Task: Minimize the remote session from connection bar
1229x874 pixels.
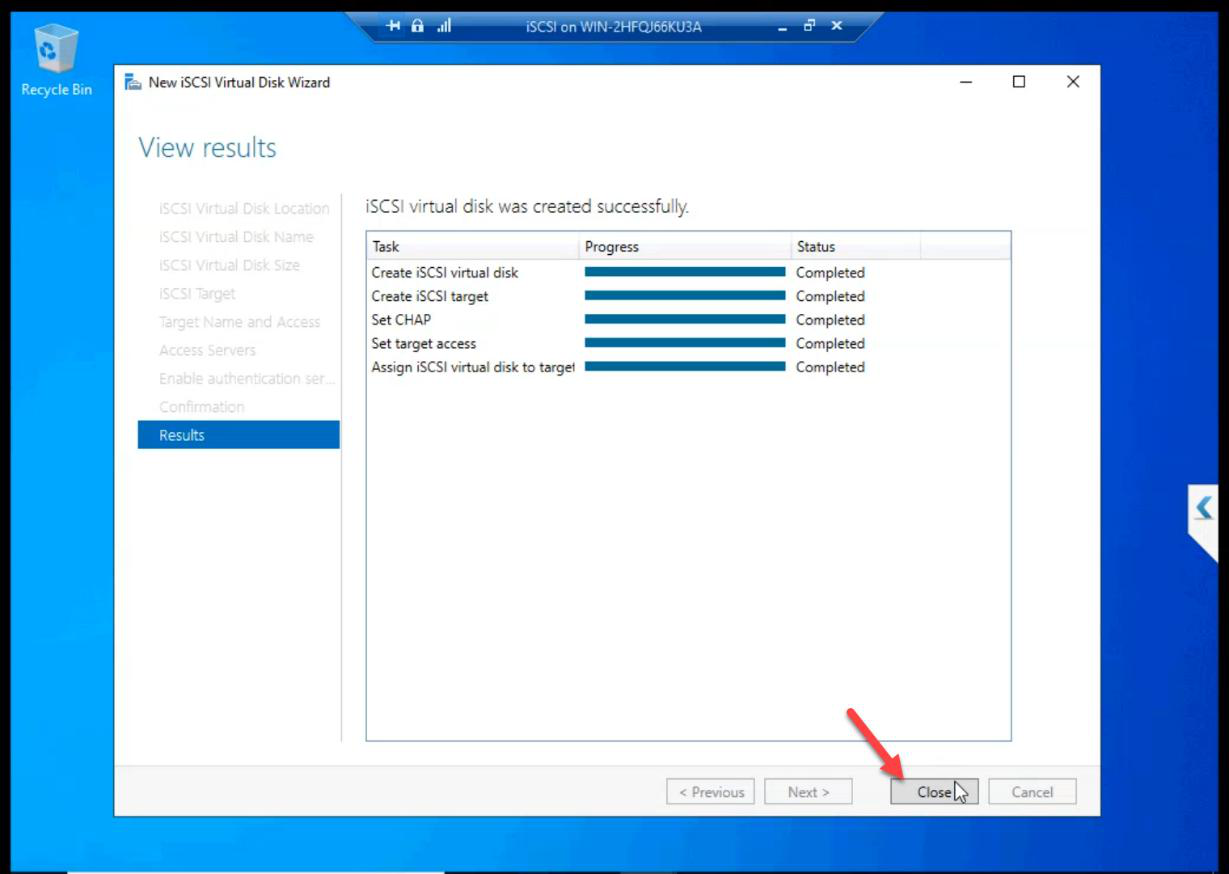Action: [783, 27]
